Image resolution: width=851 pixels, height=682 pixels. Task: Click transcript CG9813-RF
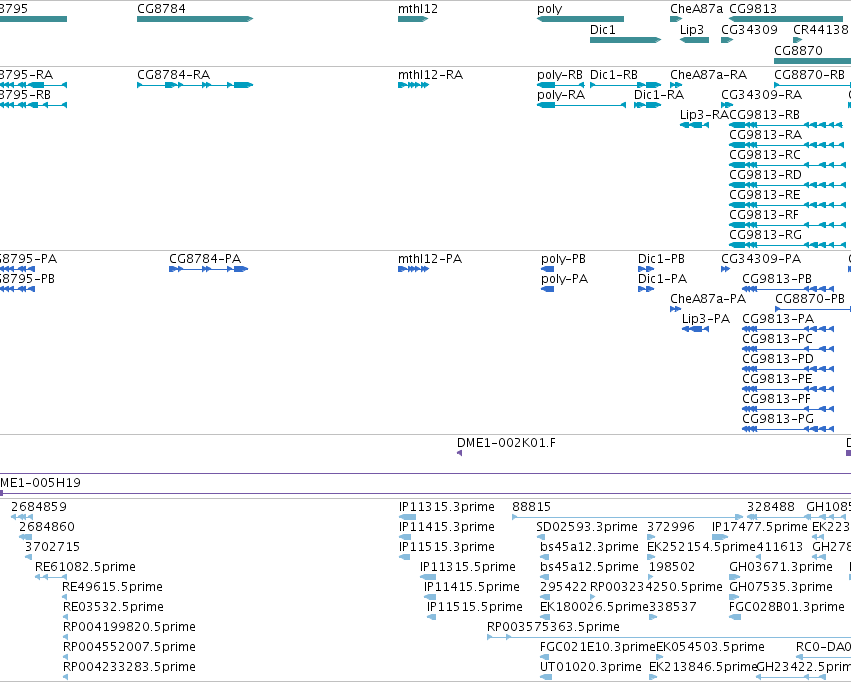(788, 225)
